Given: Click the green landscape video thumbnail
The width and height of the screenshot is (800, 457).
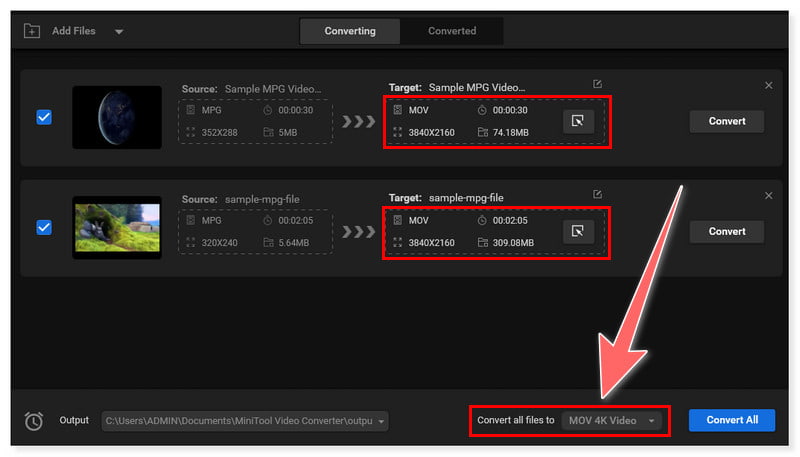Looking at the screenshot, I should (x=117, y=228).
